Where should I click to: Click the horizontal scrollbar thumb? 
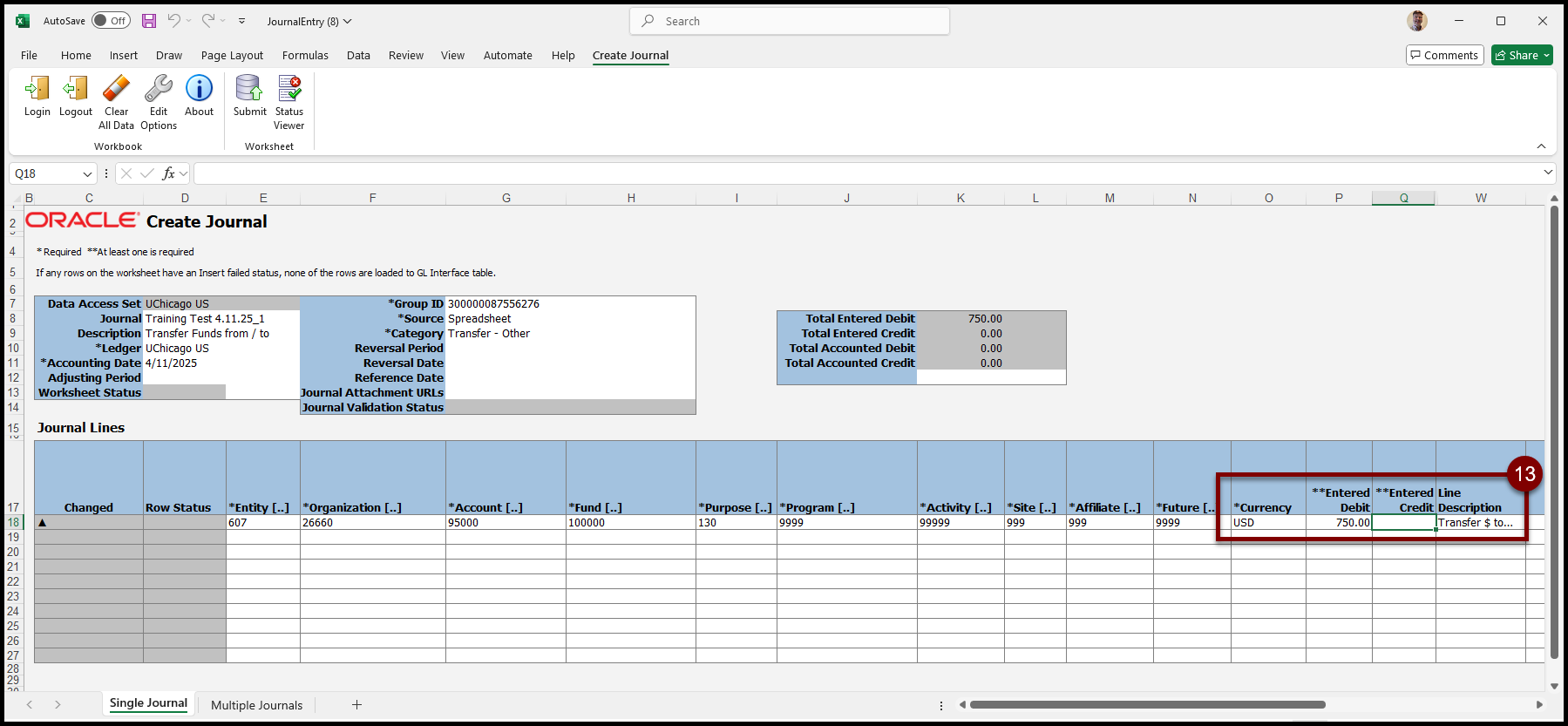(1147, 705)
